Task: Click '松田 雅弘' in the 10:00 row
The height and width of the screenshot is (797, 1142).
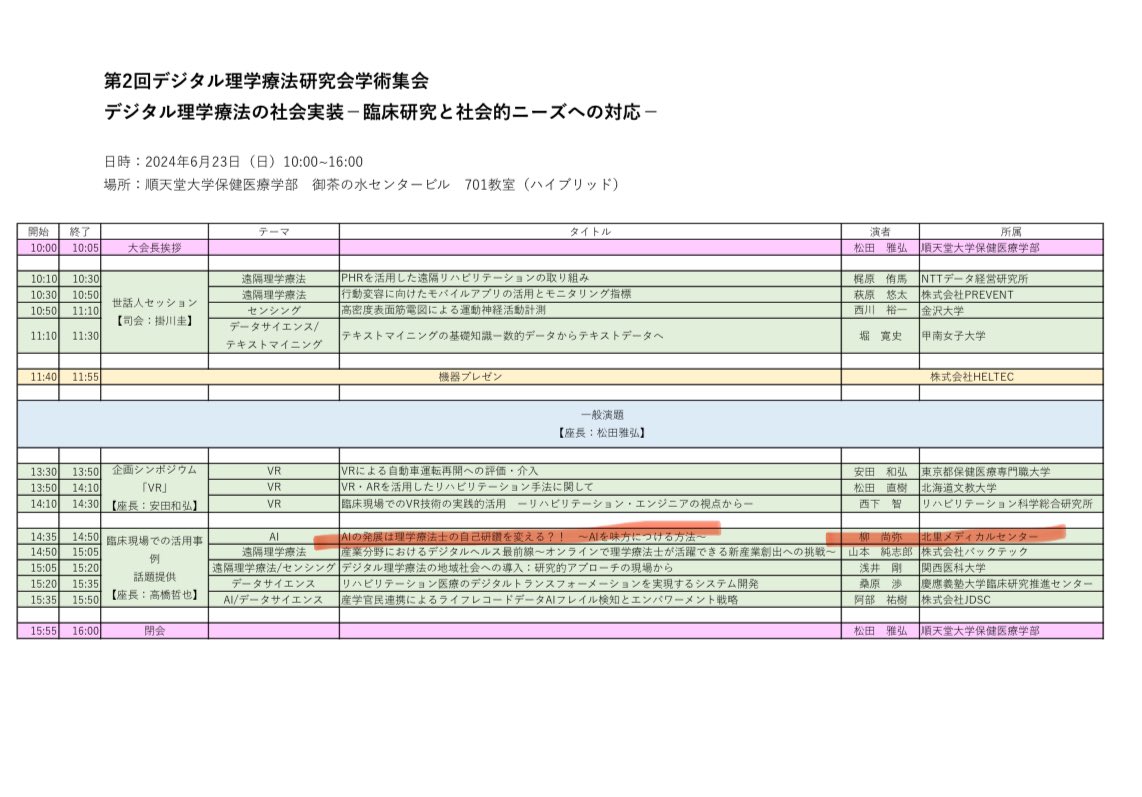Action: [880, 248]
